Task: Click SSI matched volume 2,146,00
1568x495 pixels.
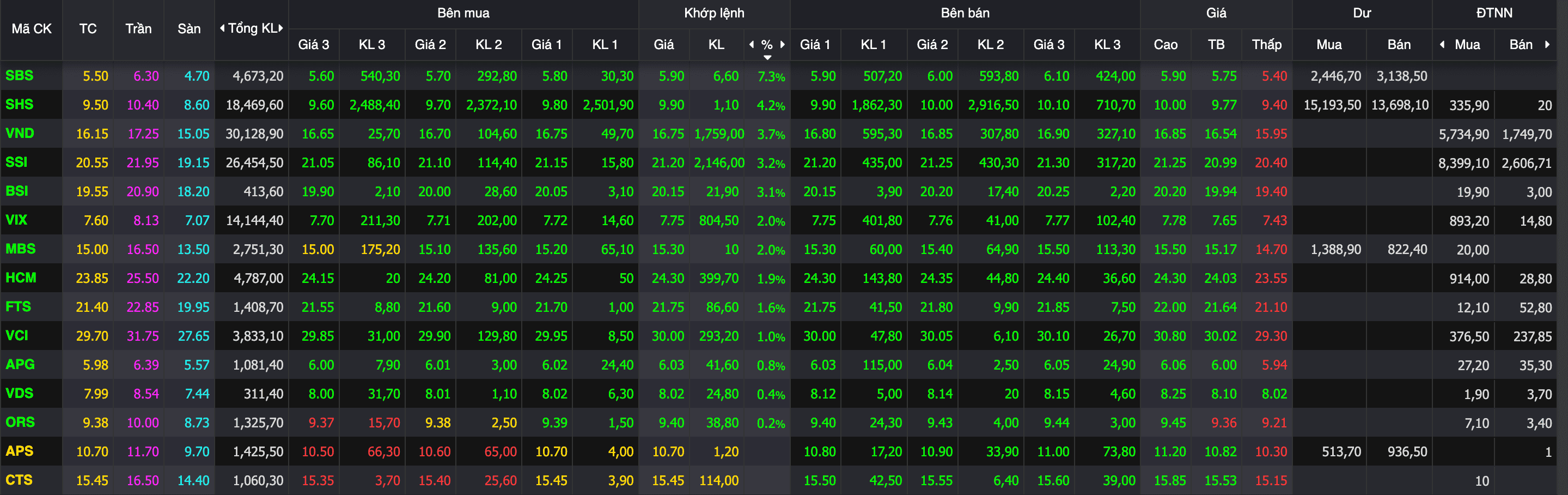Action: pyautogui.click(x=719, y=163)
